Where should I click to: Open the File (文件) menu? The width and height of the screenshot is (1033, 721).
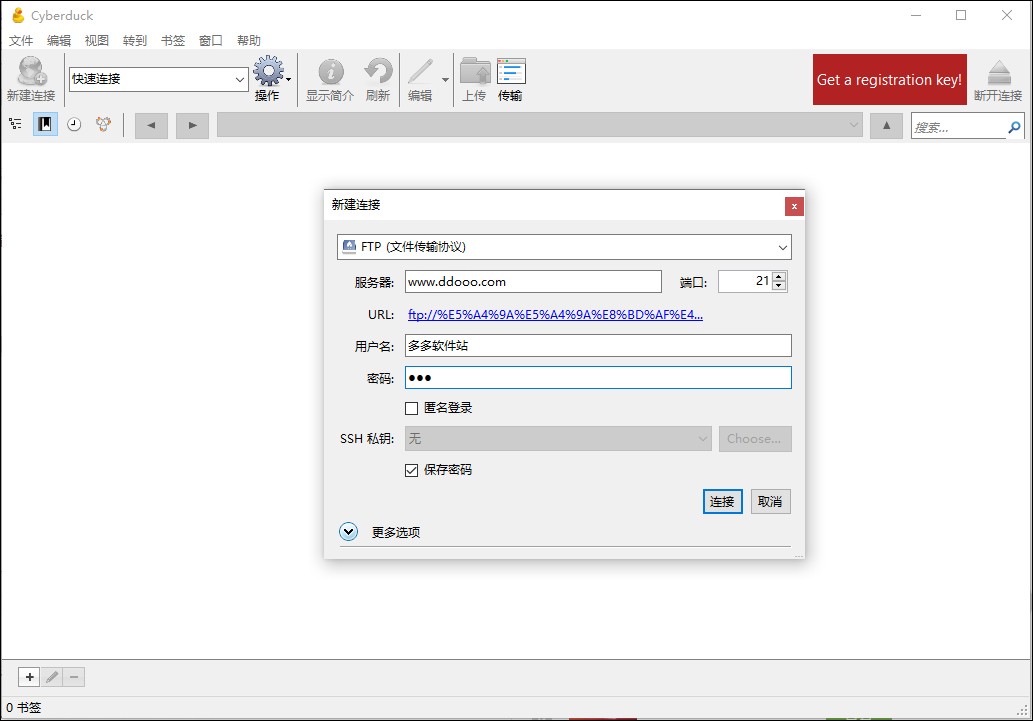point(20,41)
